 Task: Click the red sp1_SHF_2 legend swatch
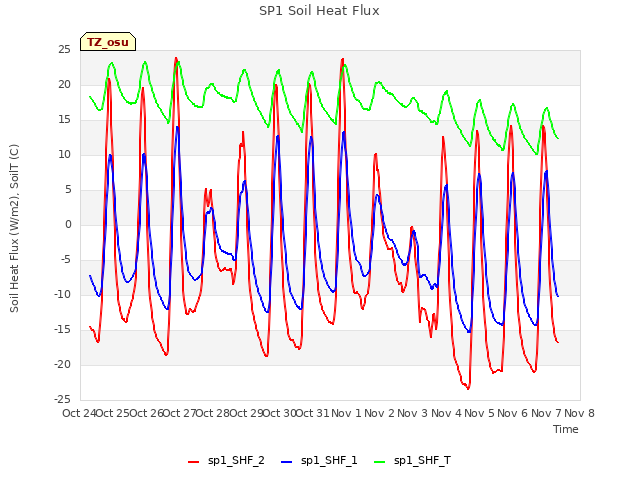pos(193,462)
